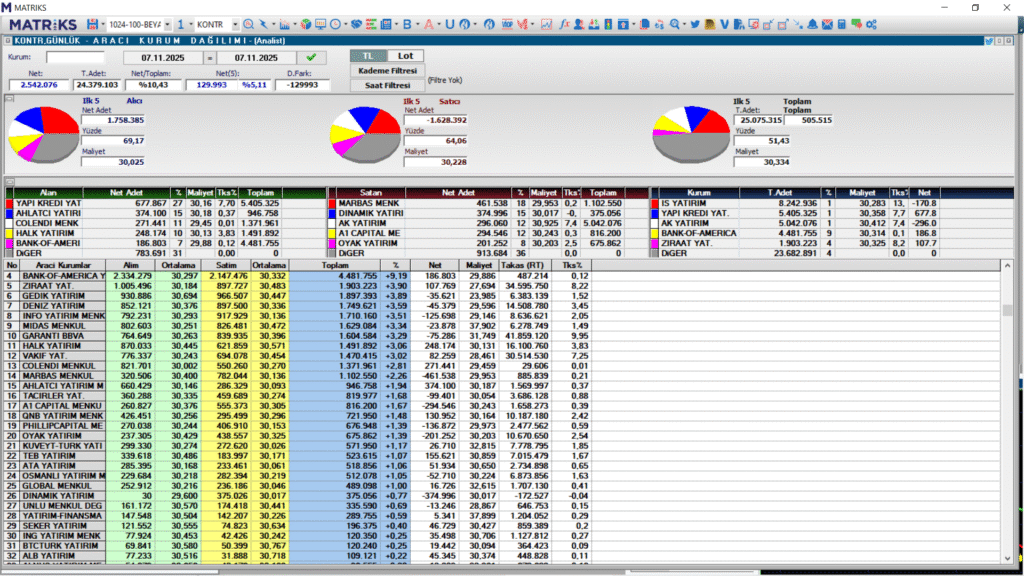Click the line chart icon in toolbar
The image size is (1024, 576).
(546, 24)
